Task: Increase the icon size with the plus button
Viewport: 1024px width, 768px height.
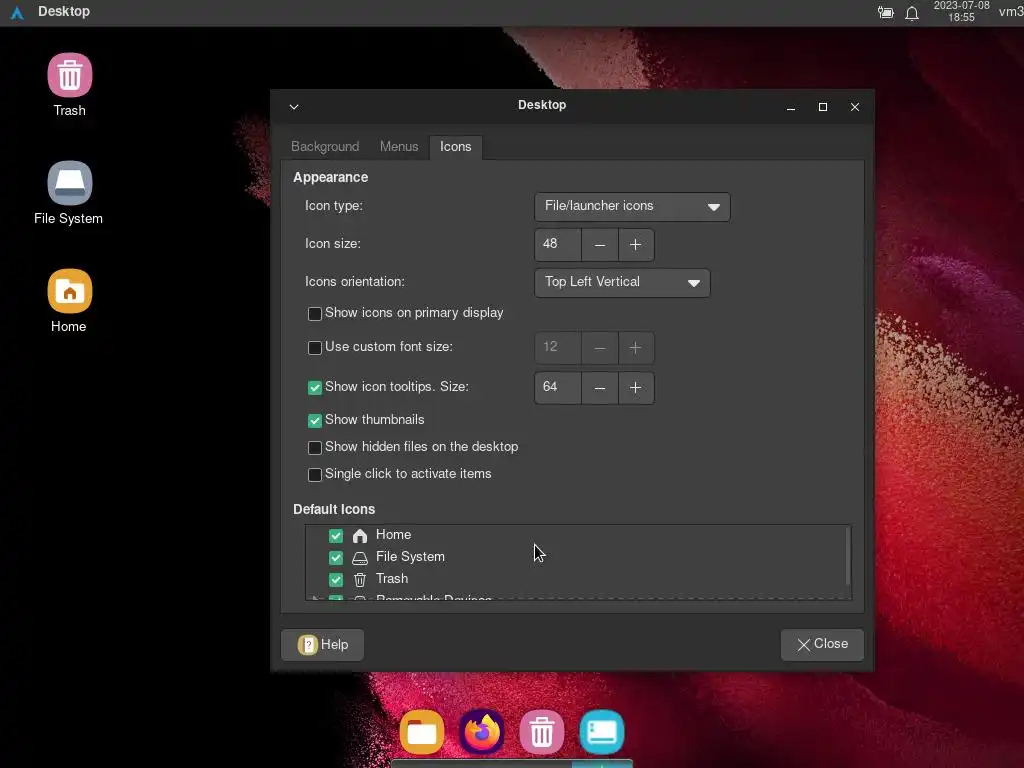Action: tap(635, 244)
